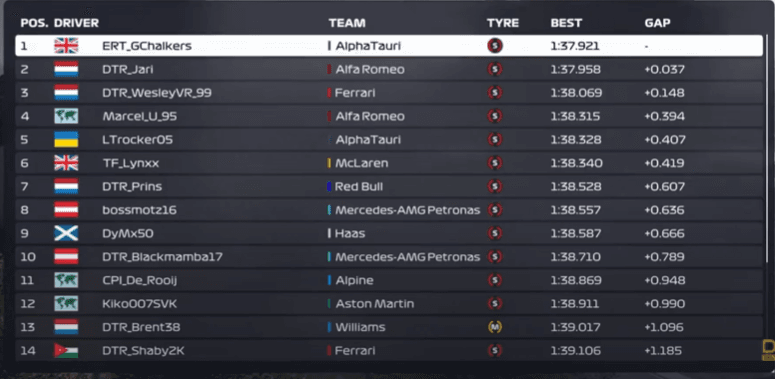Click the Red Bull team colour marker
This screenshot has width=775, height=379.
pyautogui.click(x=329, y=186)
